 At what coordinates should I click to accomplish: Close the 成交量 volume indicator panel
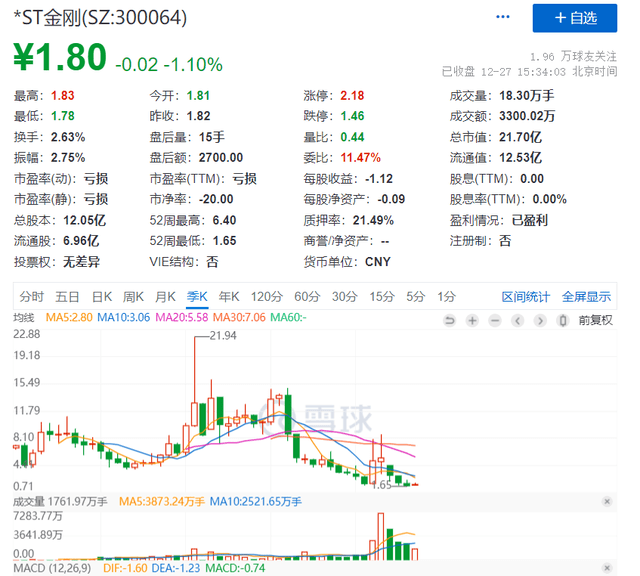(607, 501)
